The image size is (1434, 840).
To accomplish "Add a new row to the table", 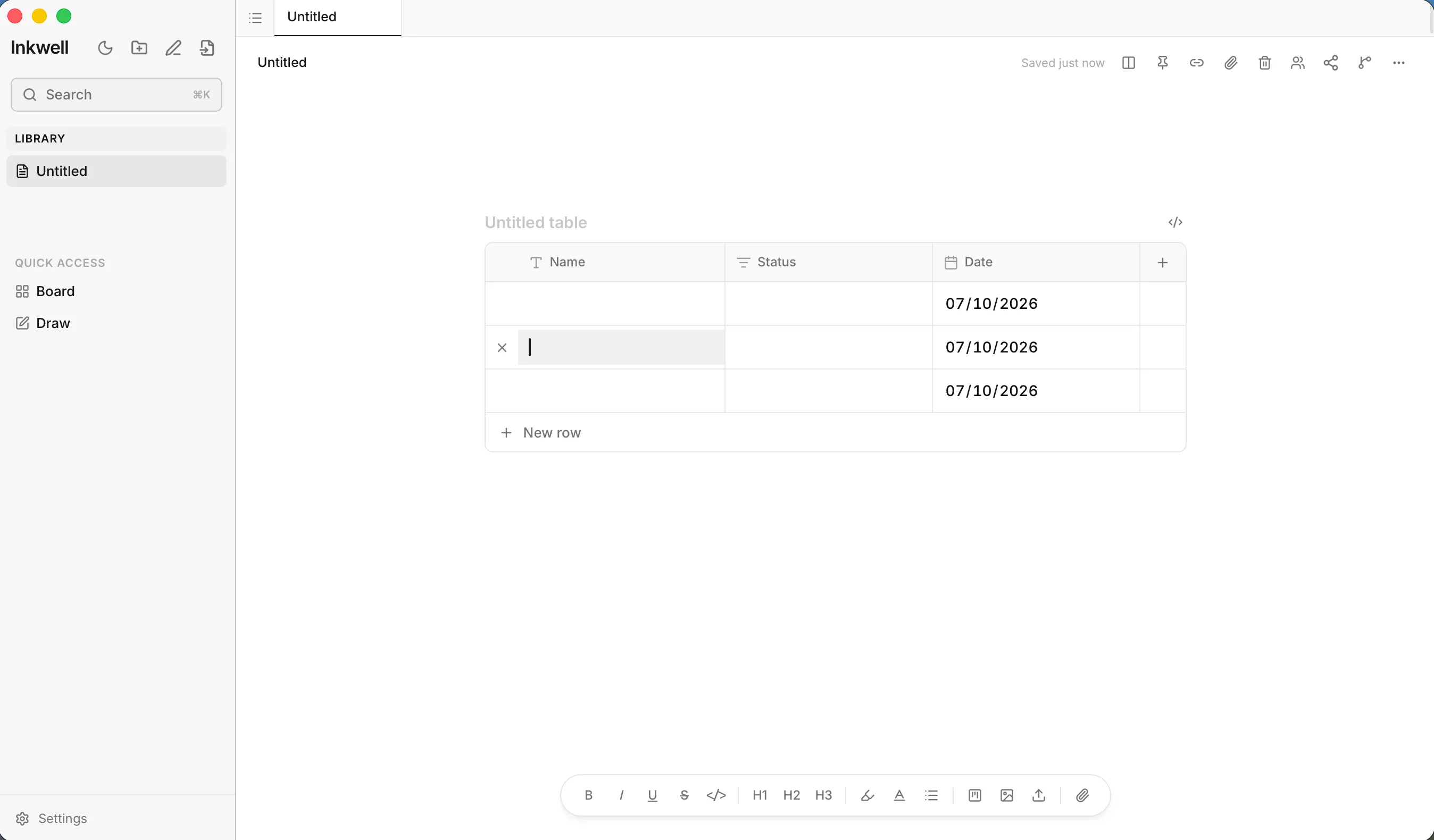I will tap(836, 433).
